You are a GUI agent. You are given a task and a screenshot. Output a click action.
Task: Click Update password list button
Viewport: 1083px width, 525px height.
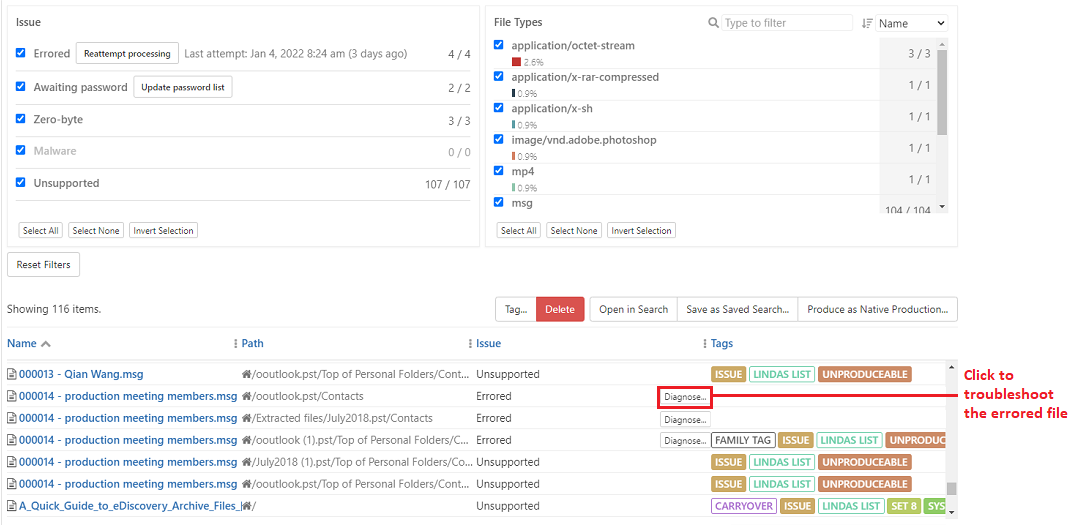183,87
